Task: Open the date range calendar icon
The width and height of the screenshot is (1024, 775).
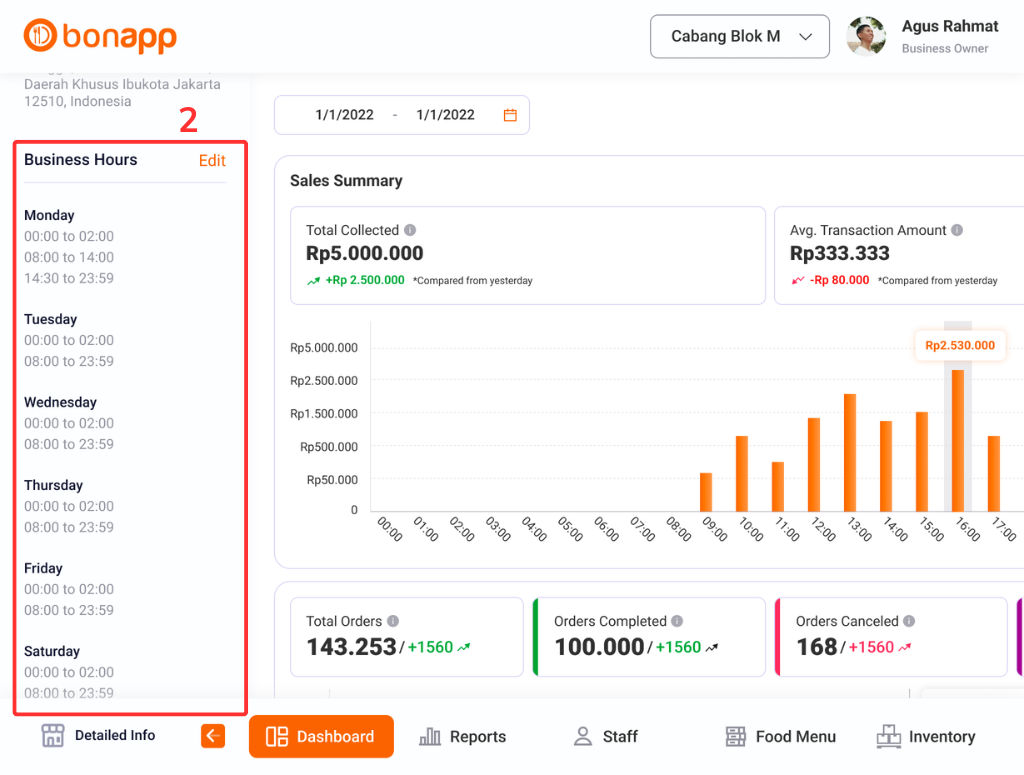Action: pos(510,115)
